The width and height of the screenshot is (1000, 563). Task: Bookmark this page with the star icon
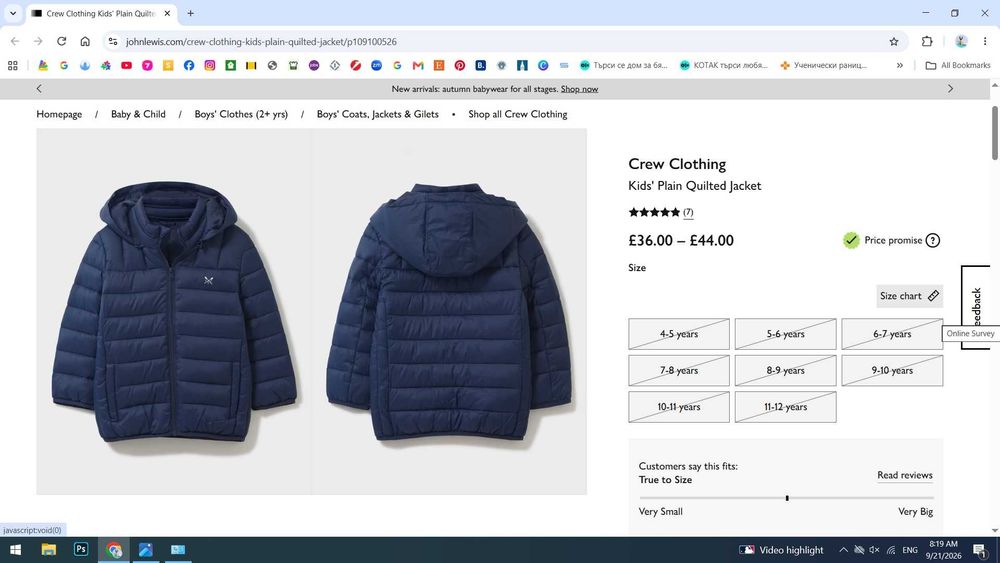click(893, 41)
